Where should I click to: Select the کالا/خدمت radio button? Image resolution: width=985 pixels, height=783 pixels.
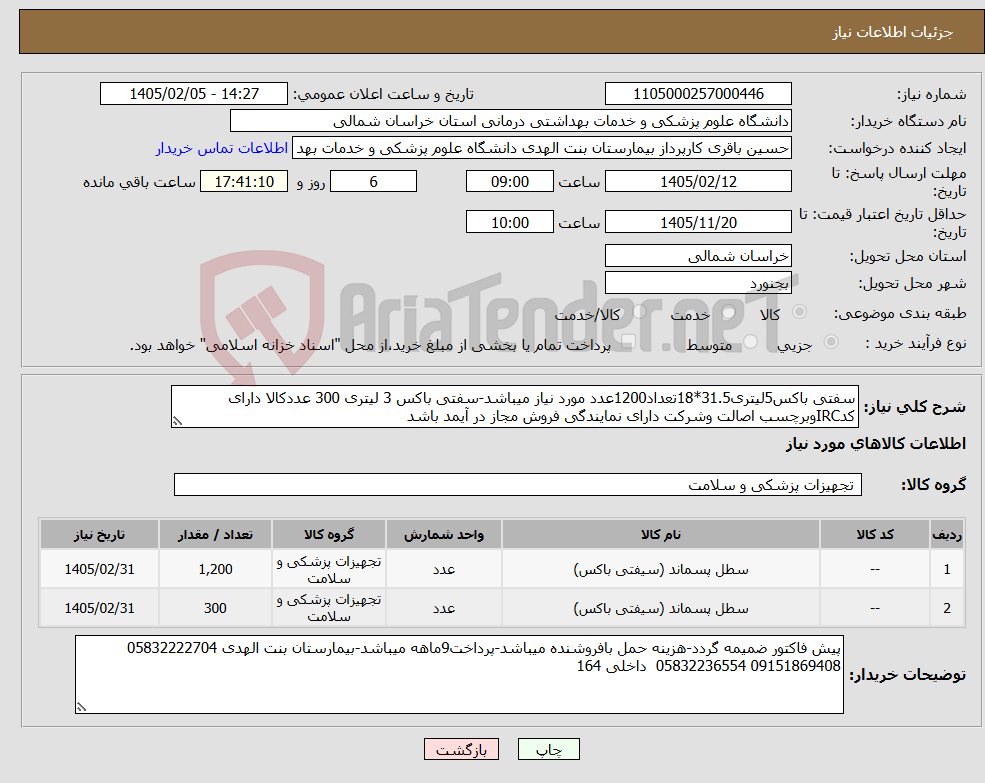point(639,311)
